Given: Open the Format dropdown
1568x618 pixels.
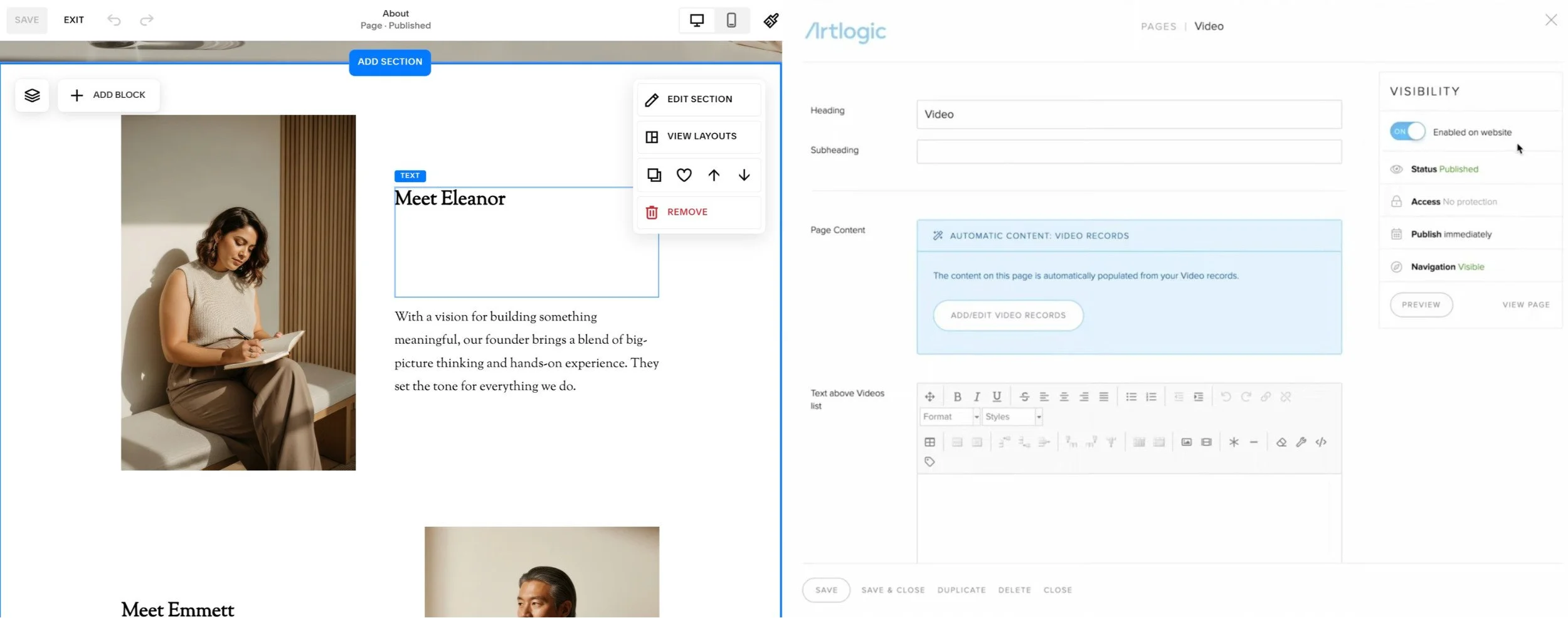Looking at the screenshot, I should [950, 417].
